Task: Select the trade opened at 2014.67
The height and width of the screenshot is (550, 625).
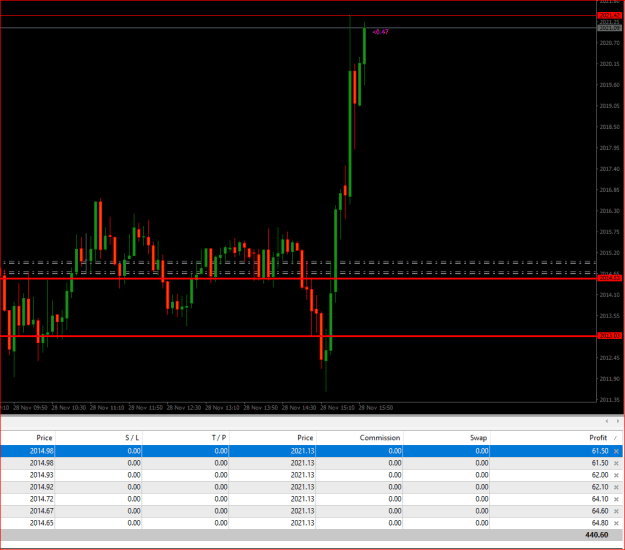Action: [x=311, y=511]
